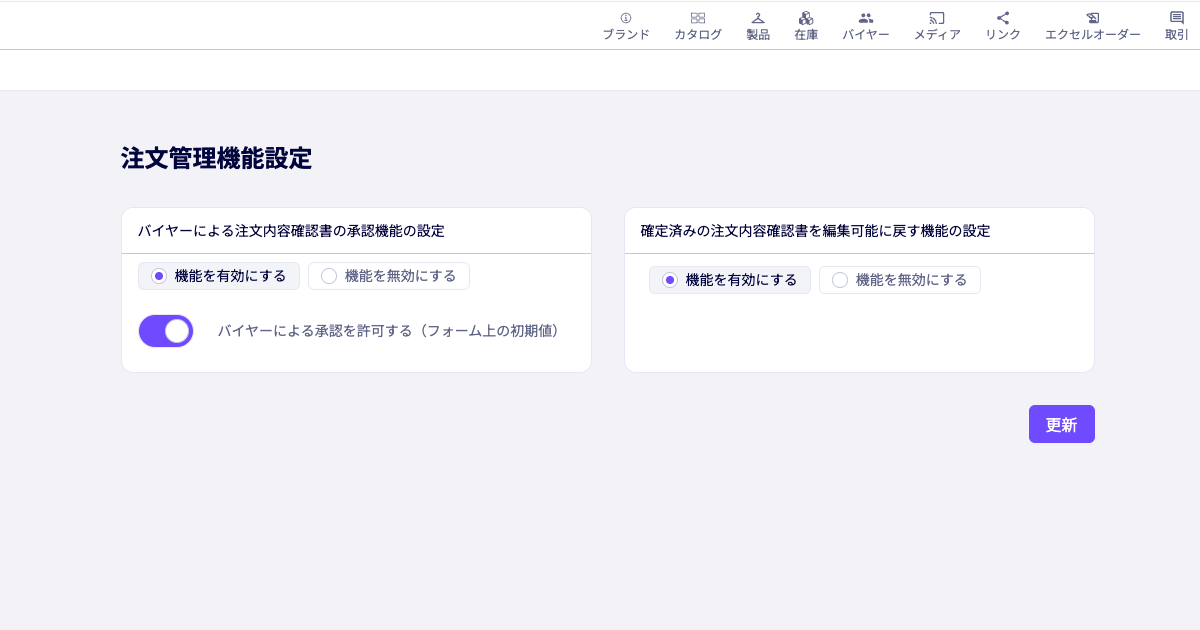Screen dimensions: 1200x630
Task: Click the 在庫 boxes icon
Action: click(x=806, y=18)
